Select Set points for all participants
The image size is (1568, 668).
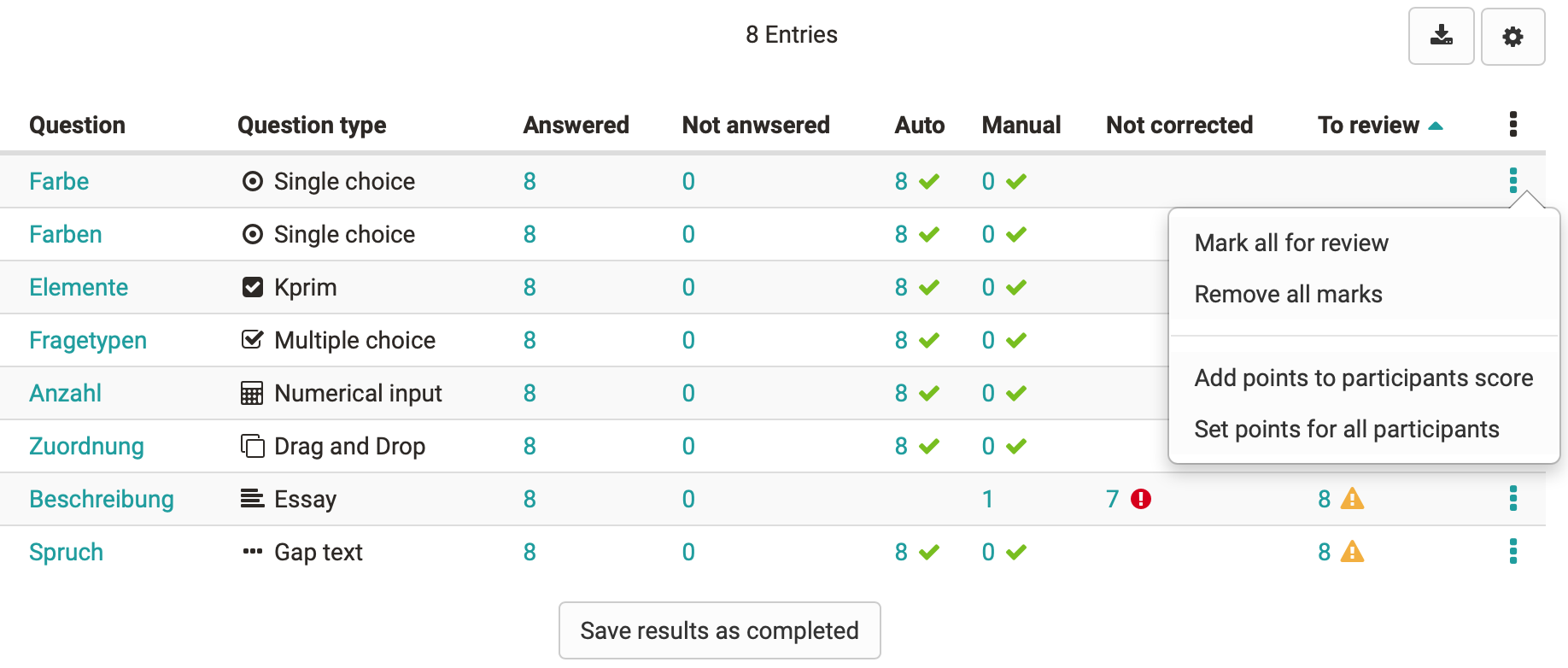pyautogui.click(x=1346, y=430)
